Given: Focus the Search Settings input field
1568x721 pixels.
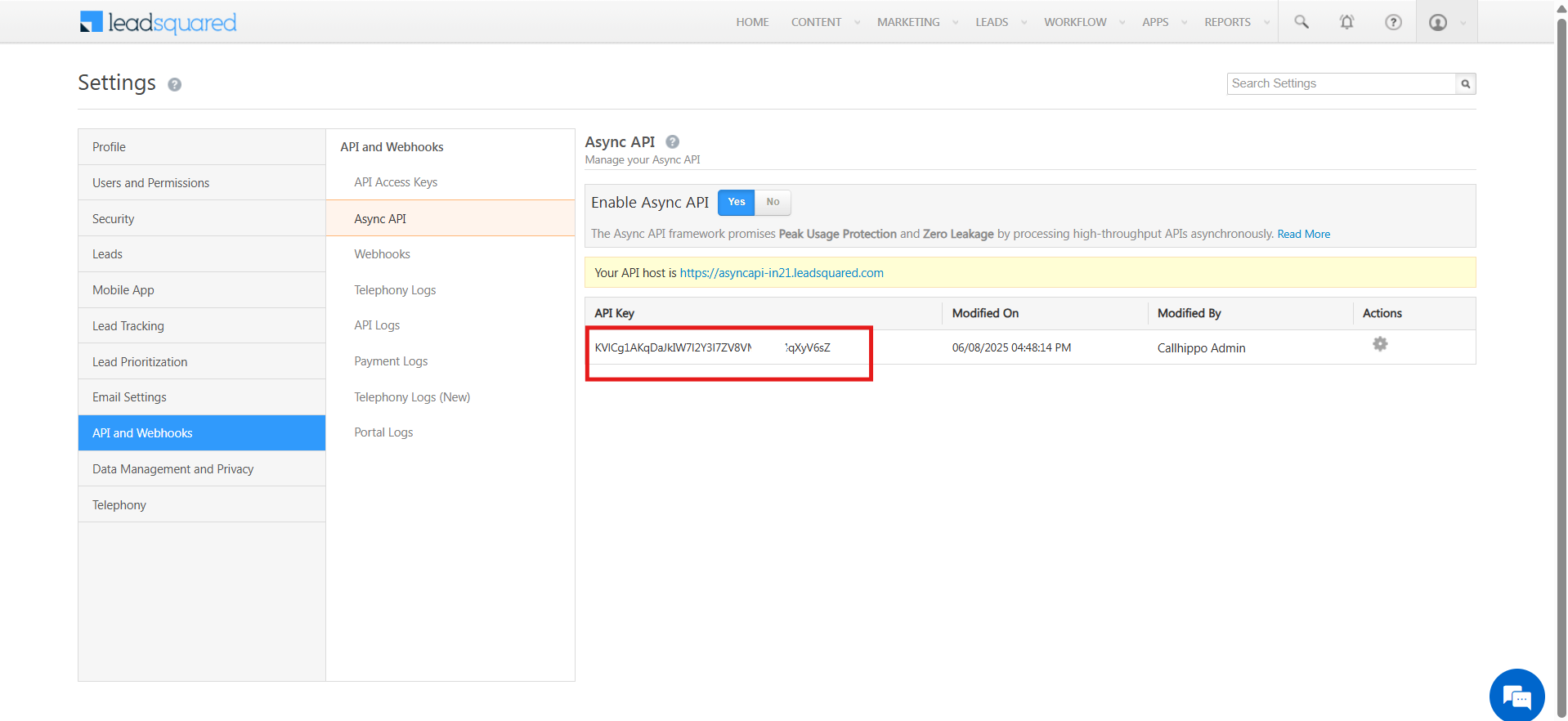Looking at the screenshot, I should point(1342,83).
